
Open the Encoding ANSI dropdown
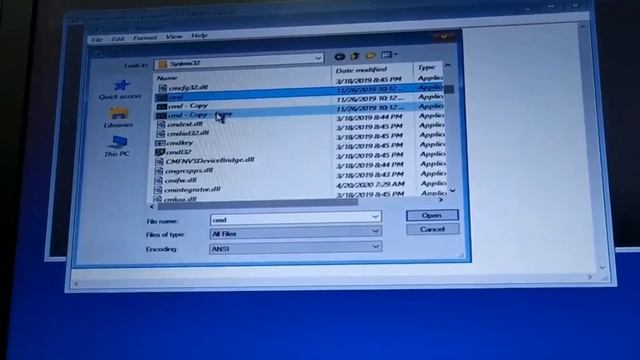296,248
